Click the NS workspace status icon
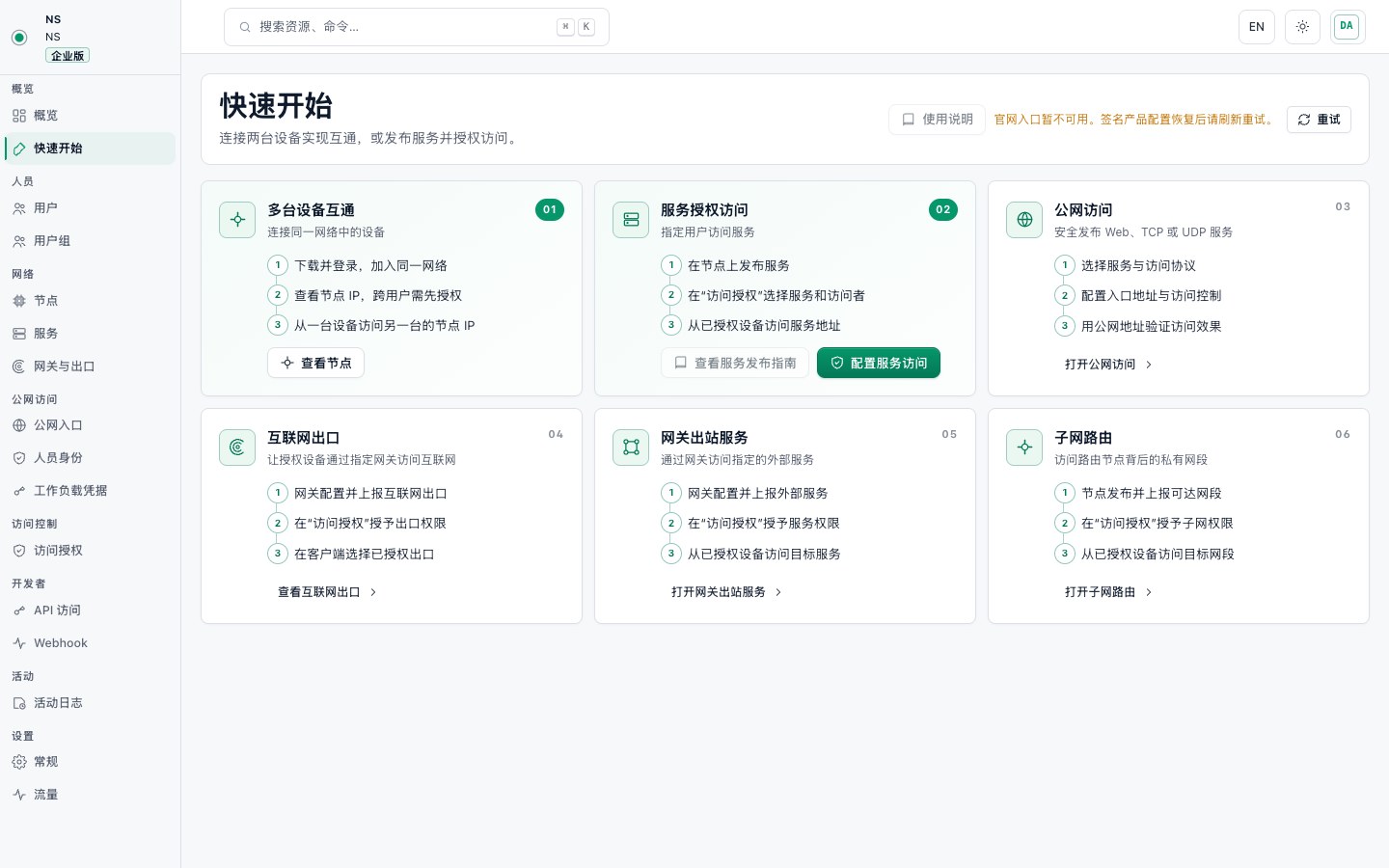1389x868 pixels. pyautogui.click(x=19, y=38)
